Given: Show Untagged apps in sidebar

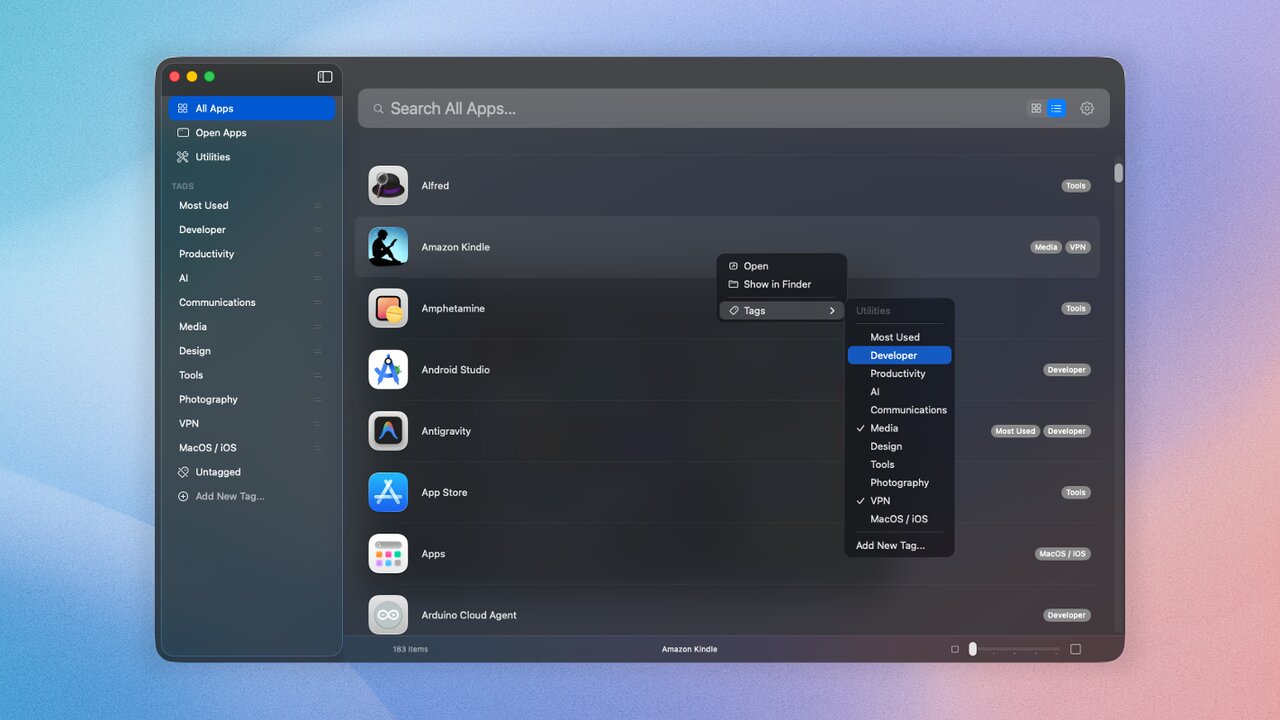Looking at the screenshot, I should coord(252,472).
